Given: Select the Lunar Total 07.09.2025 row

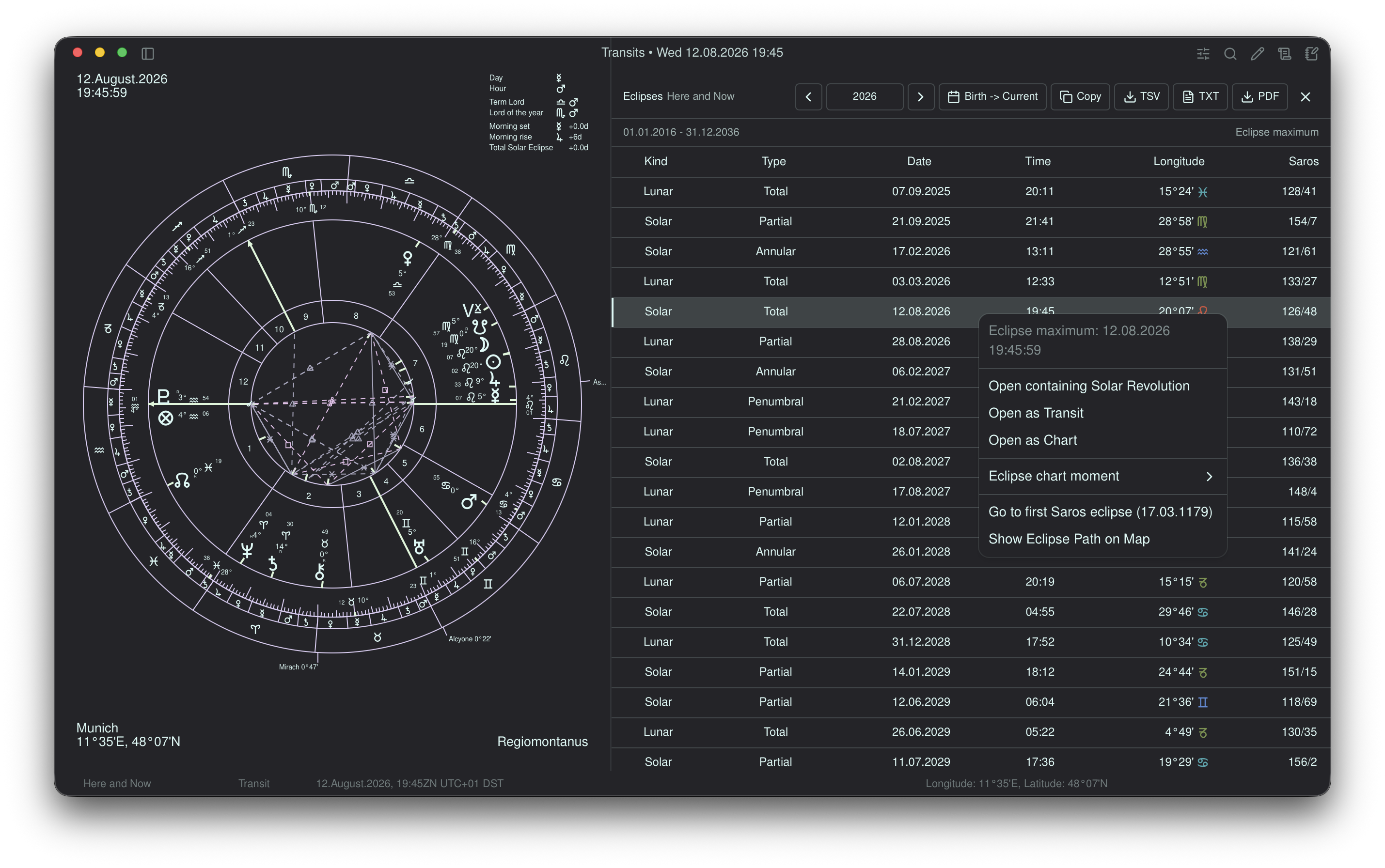Looking at the screenshot, I should coord(970,191).
